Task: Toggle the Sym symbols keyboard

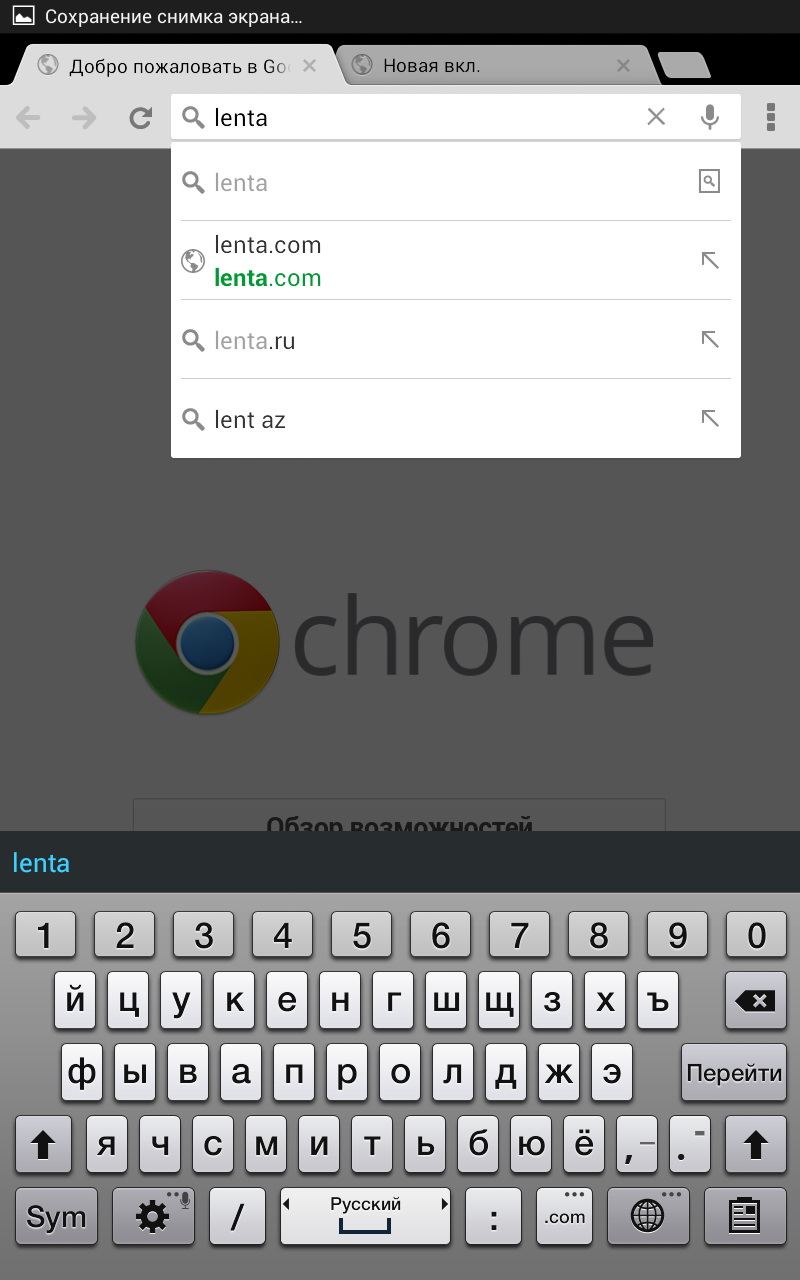Action: coord(56,1216)
